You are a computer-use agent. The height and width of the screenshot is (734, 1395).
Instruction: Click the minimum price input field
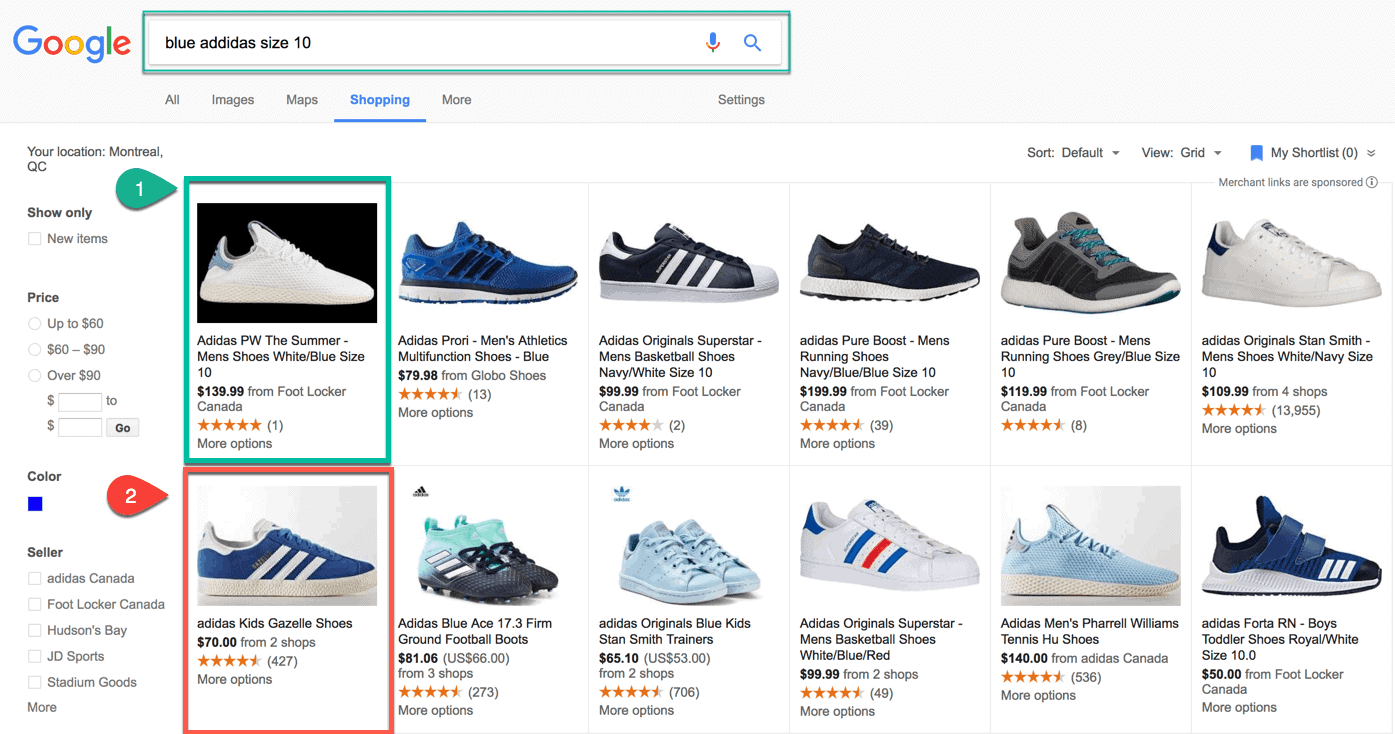tap(80, 402)
